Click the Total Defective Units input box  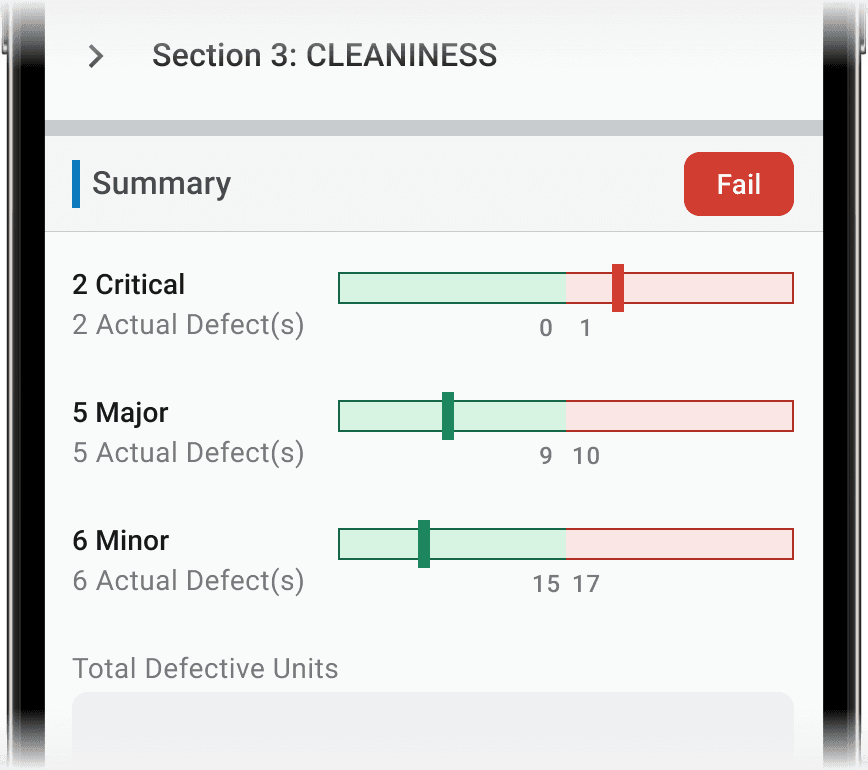[x=433, y=730]
